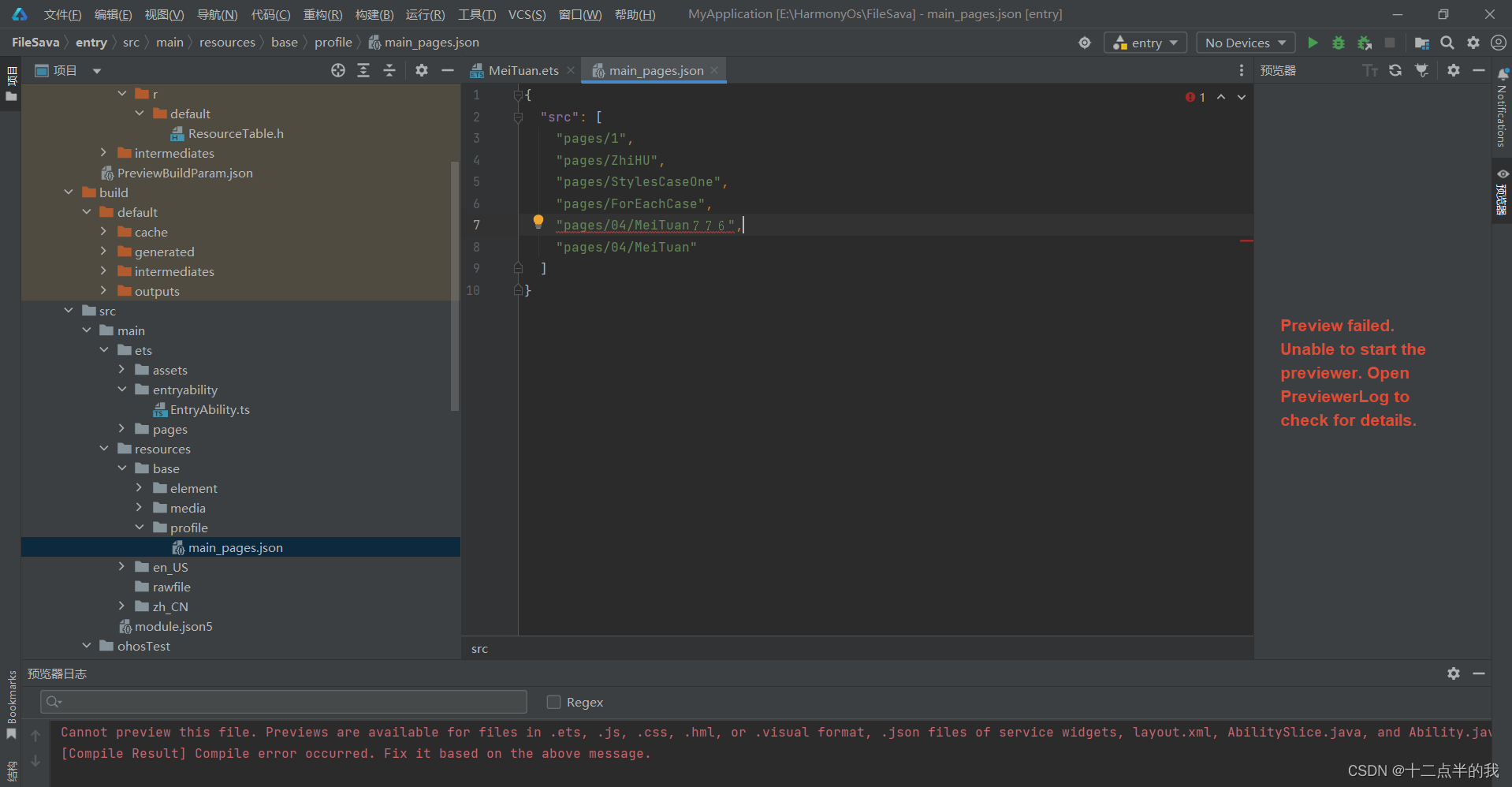The height and width of the screenshot is (787, 1512).
Task: Collapse all in project tree
Action: click(389, 70)
